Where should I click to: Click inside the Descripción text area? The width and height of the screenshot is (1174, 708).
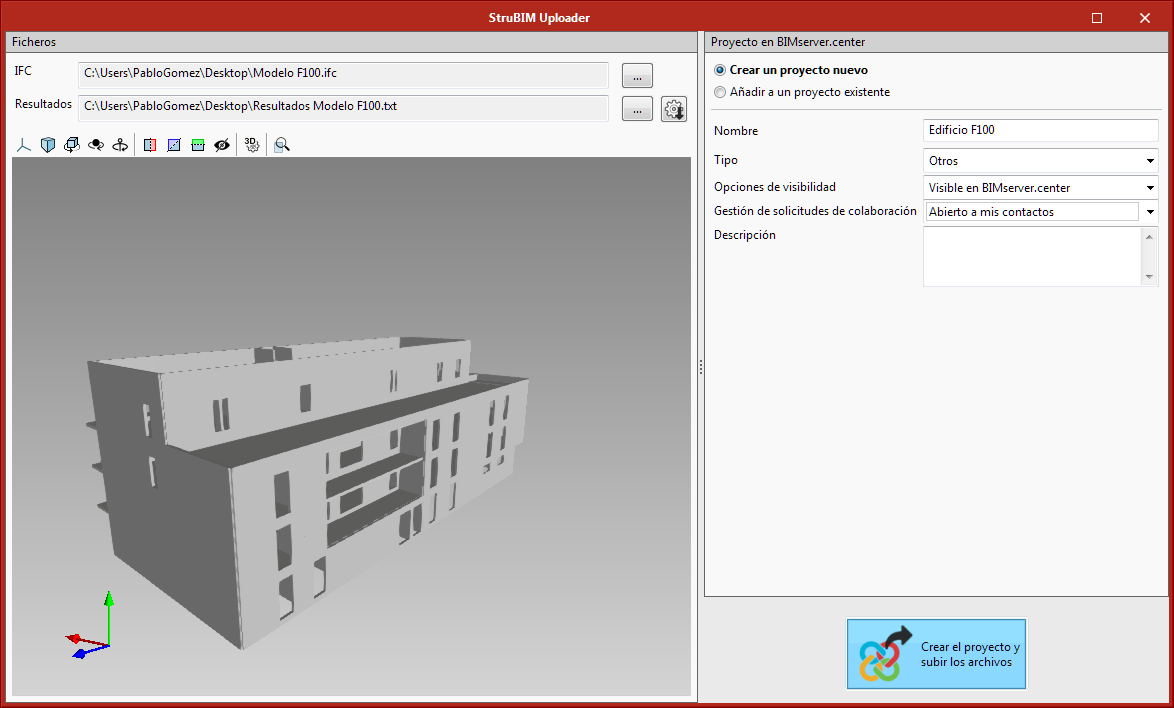(1032, 257)
